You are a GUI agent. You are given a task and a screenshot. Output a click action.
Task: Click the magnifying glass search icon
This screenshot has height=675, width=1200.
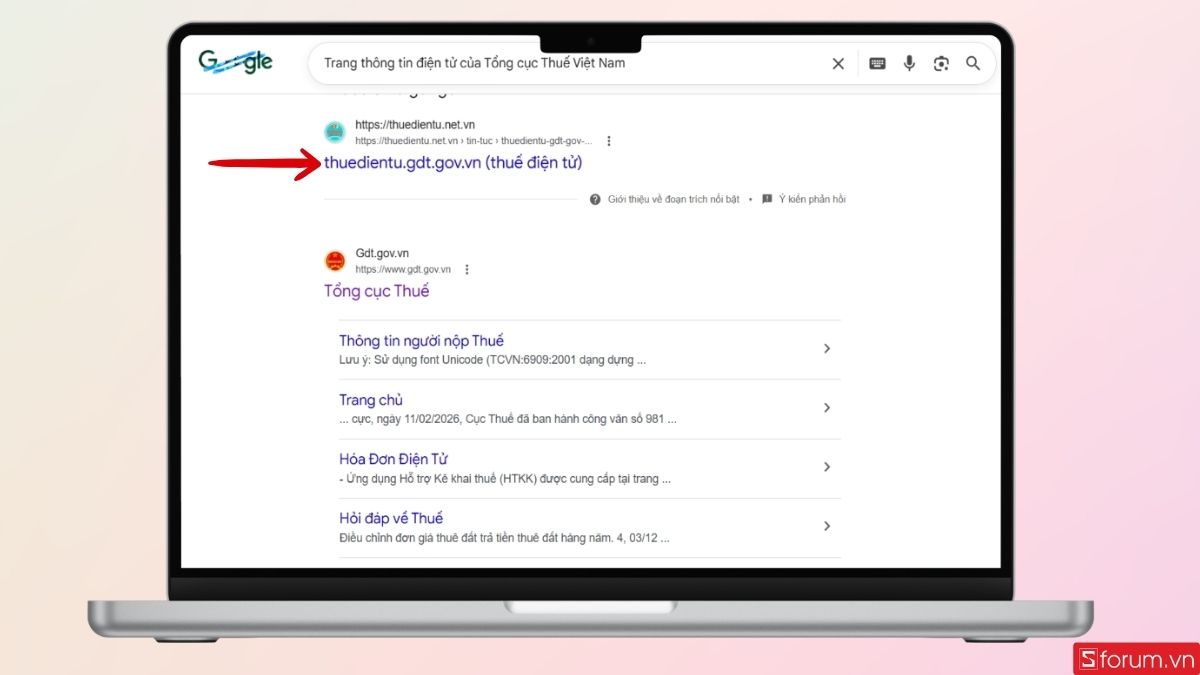point(973,63)
